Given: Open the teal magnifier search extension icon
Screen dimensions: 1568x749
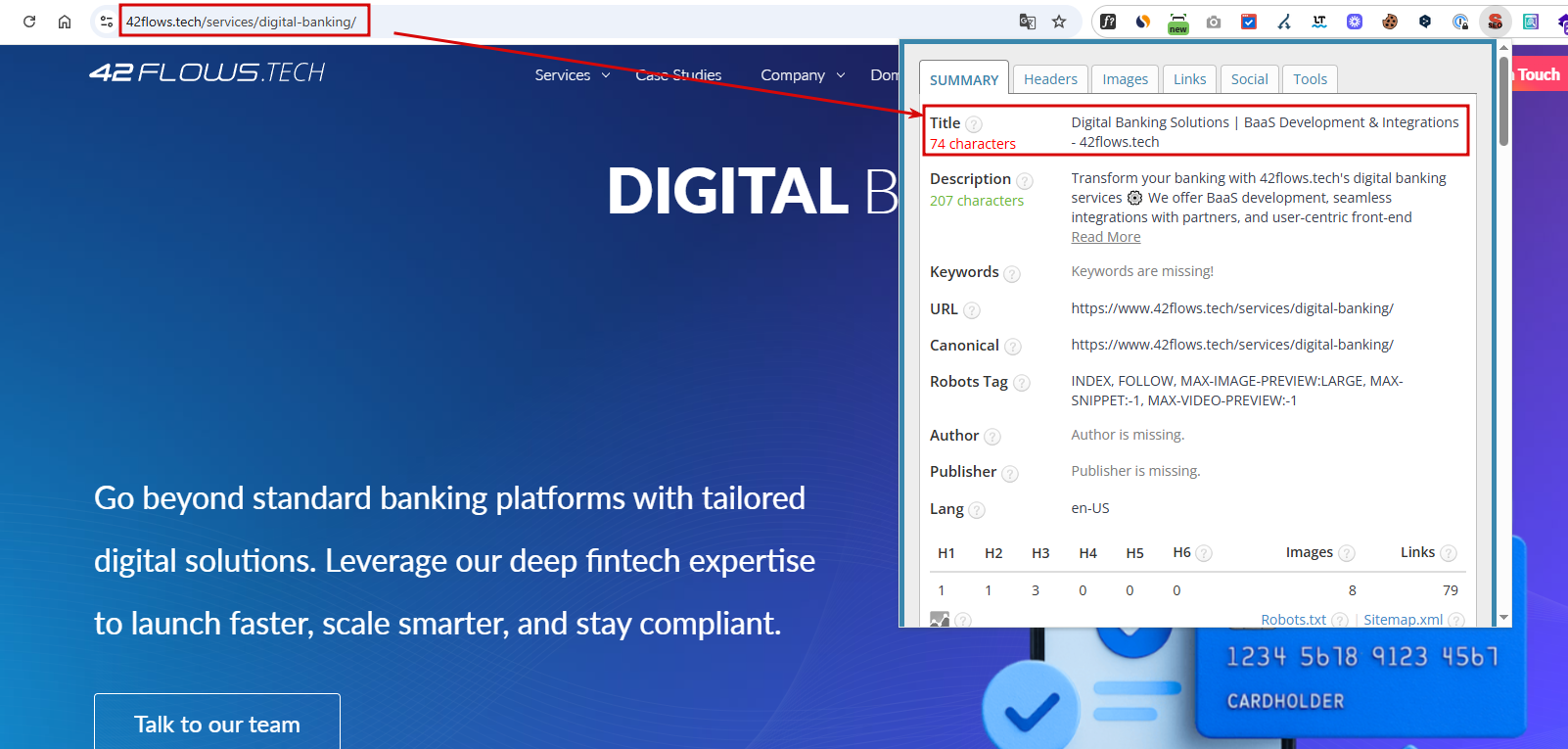Looking at the screenshot, I should click(1531, 22).
